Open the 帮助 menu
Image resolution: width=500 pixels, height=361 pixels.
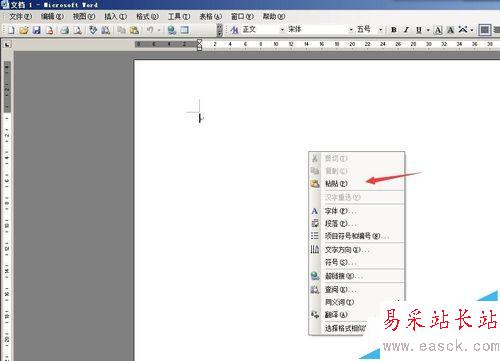pos(274,16)
